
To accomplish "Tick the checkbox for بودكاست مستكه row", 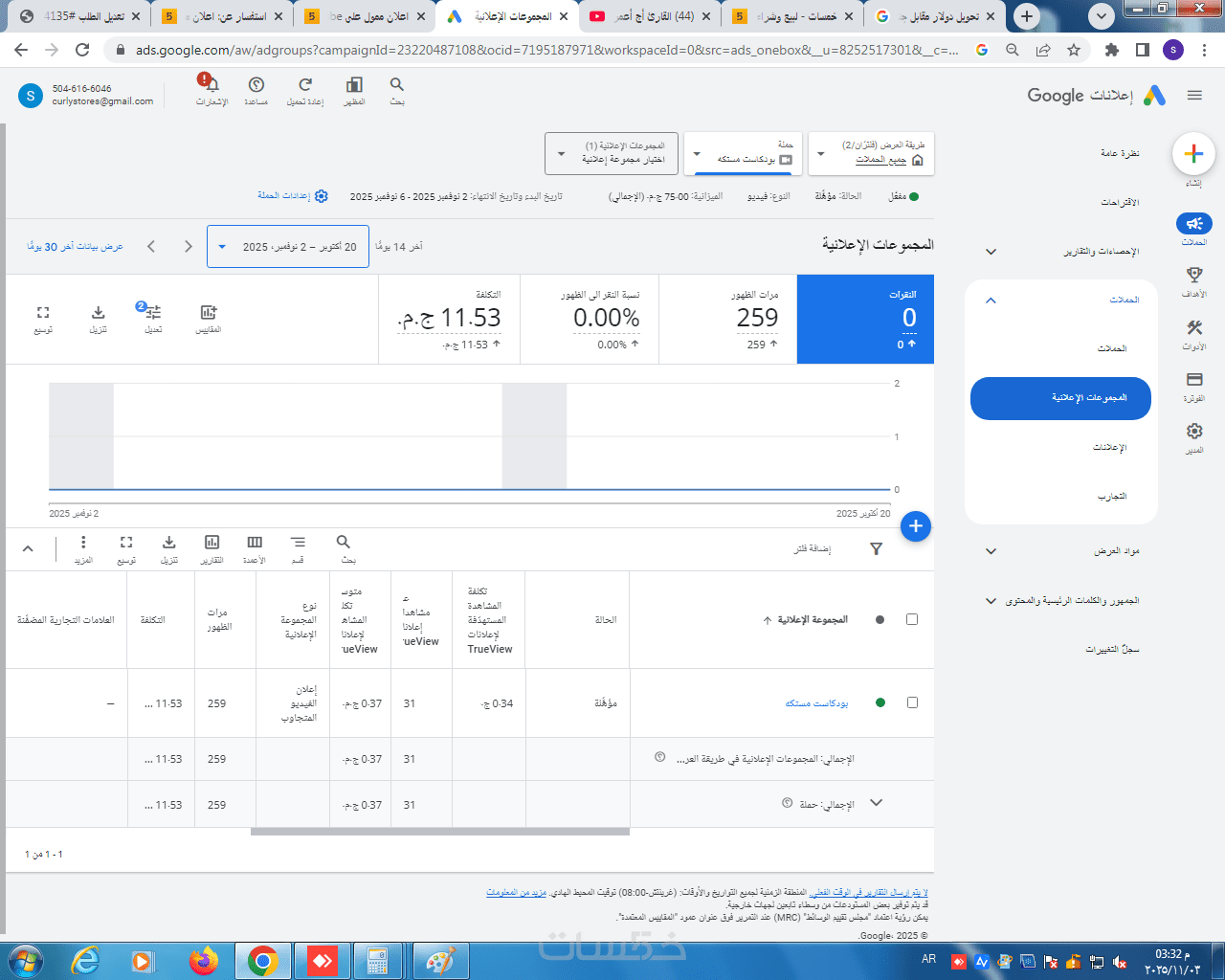I will (x=912, y=702).
